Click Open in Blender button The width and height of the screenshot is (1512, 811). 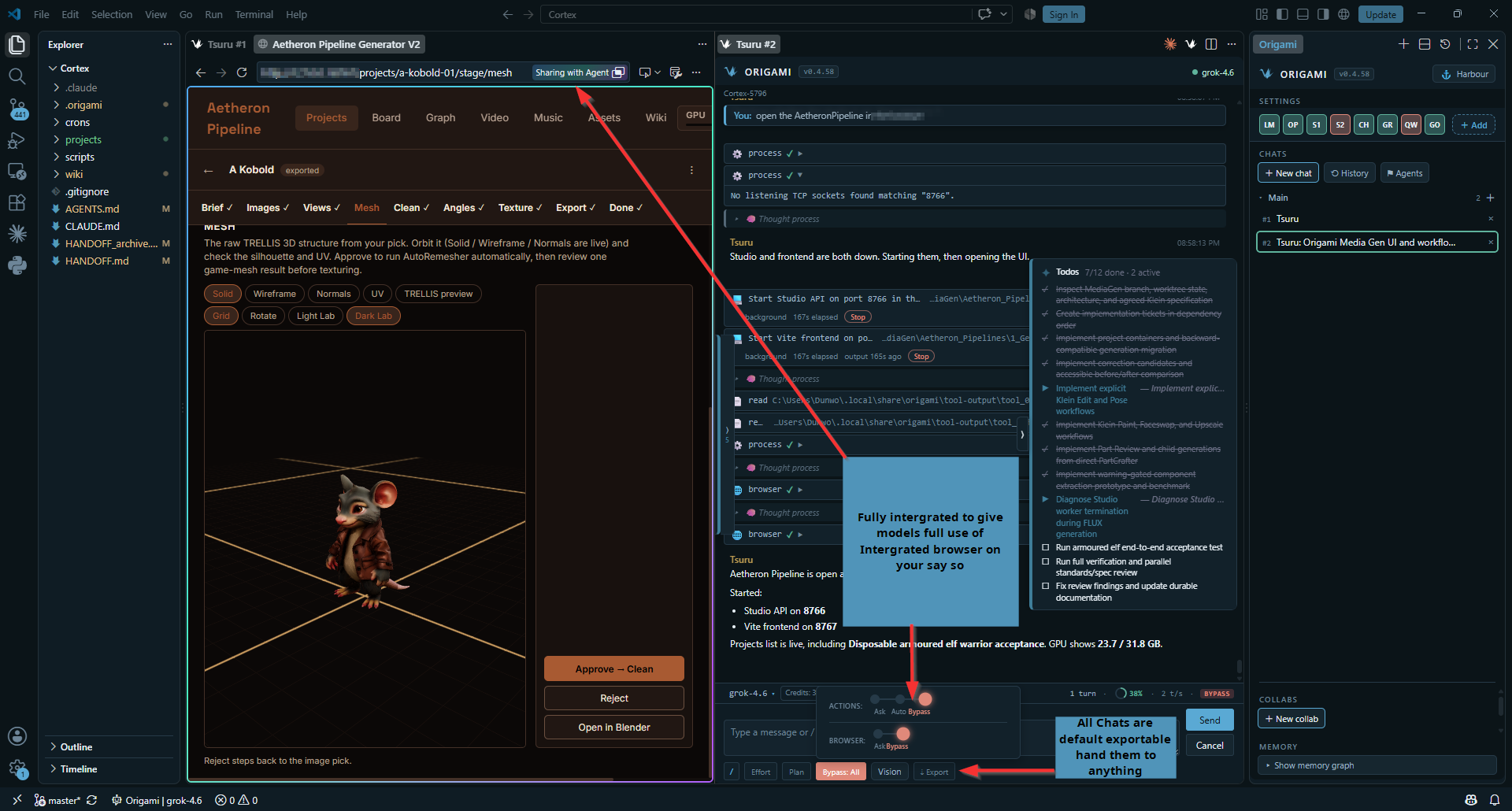pos(614,728)
